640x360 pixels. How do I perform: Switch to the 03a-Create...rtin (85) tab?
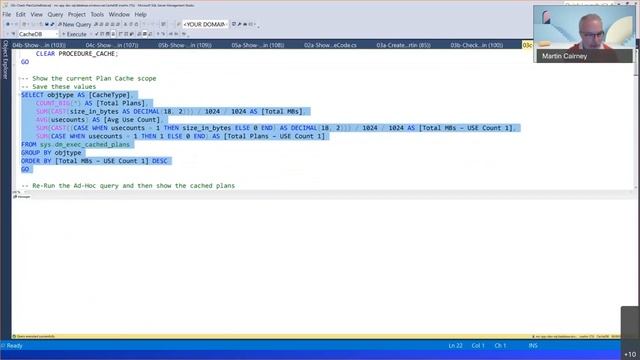coord(403,45)
